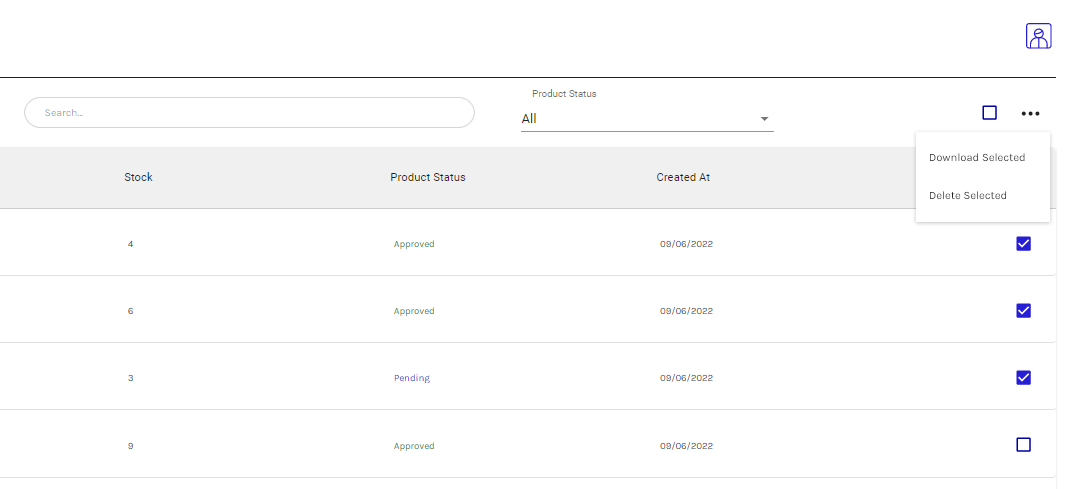Click the Created At column header
The width and height of the screenshot is (1072, 489).
click(683, 178)
